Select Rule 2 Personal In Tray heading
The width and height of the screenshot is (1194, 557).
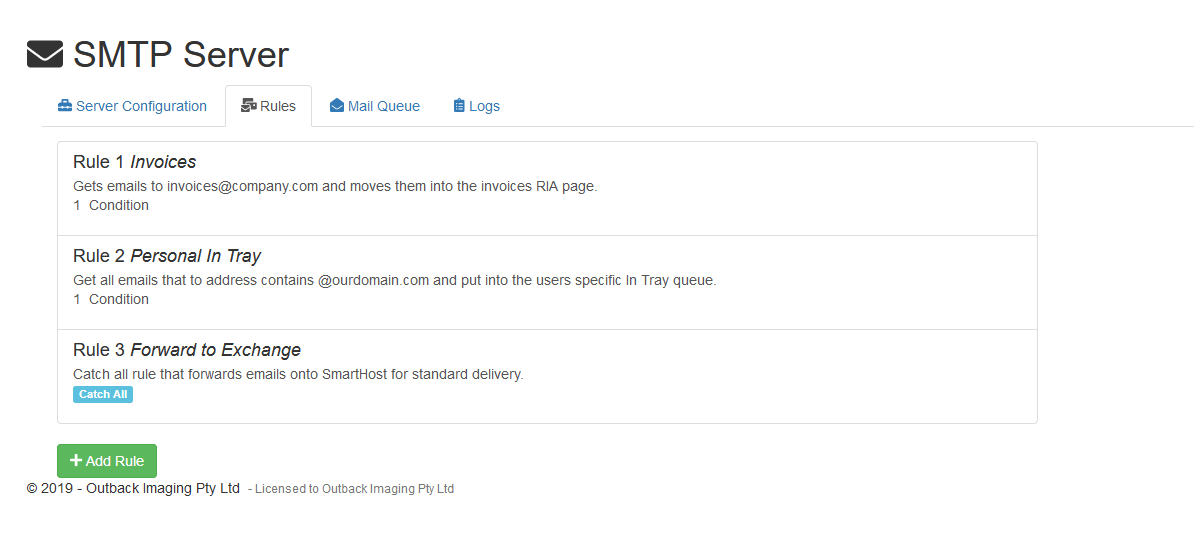[x=166, y=256]
